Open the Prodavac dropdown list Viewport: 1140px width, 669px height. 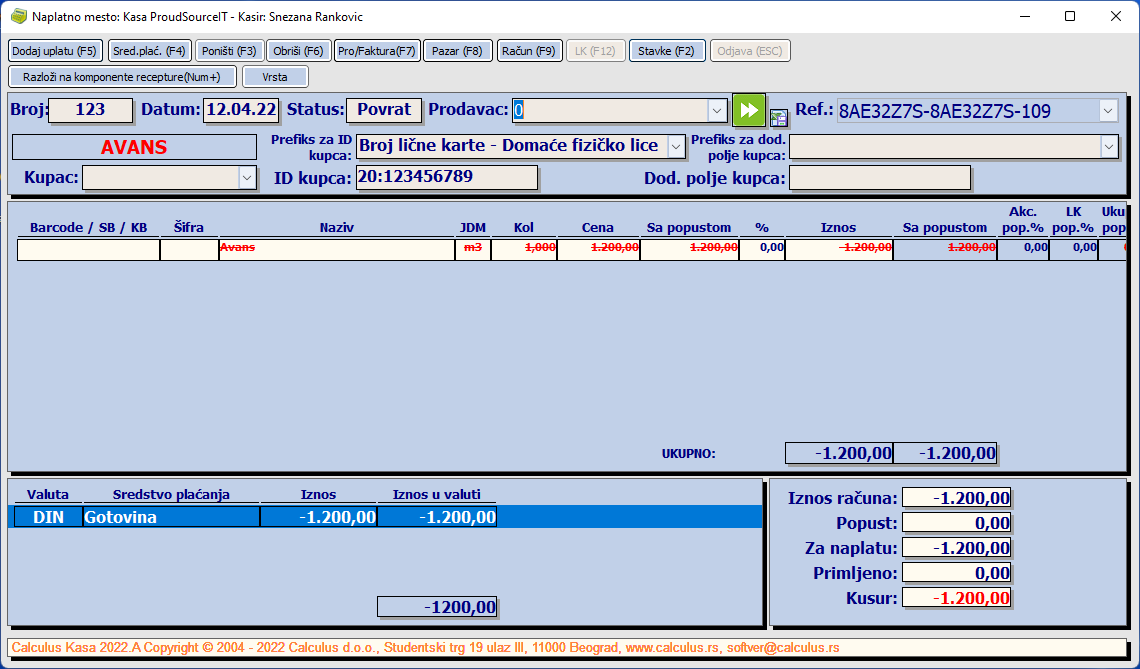click(x=717, y=110)
